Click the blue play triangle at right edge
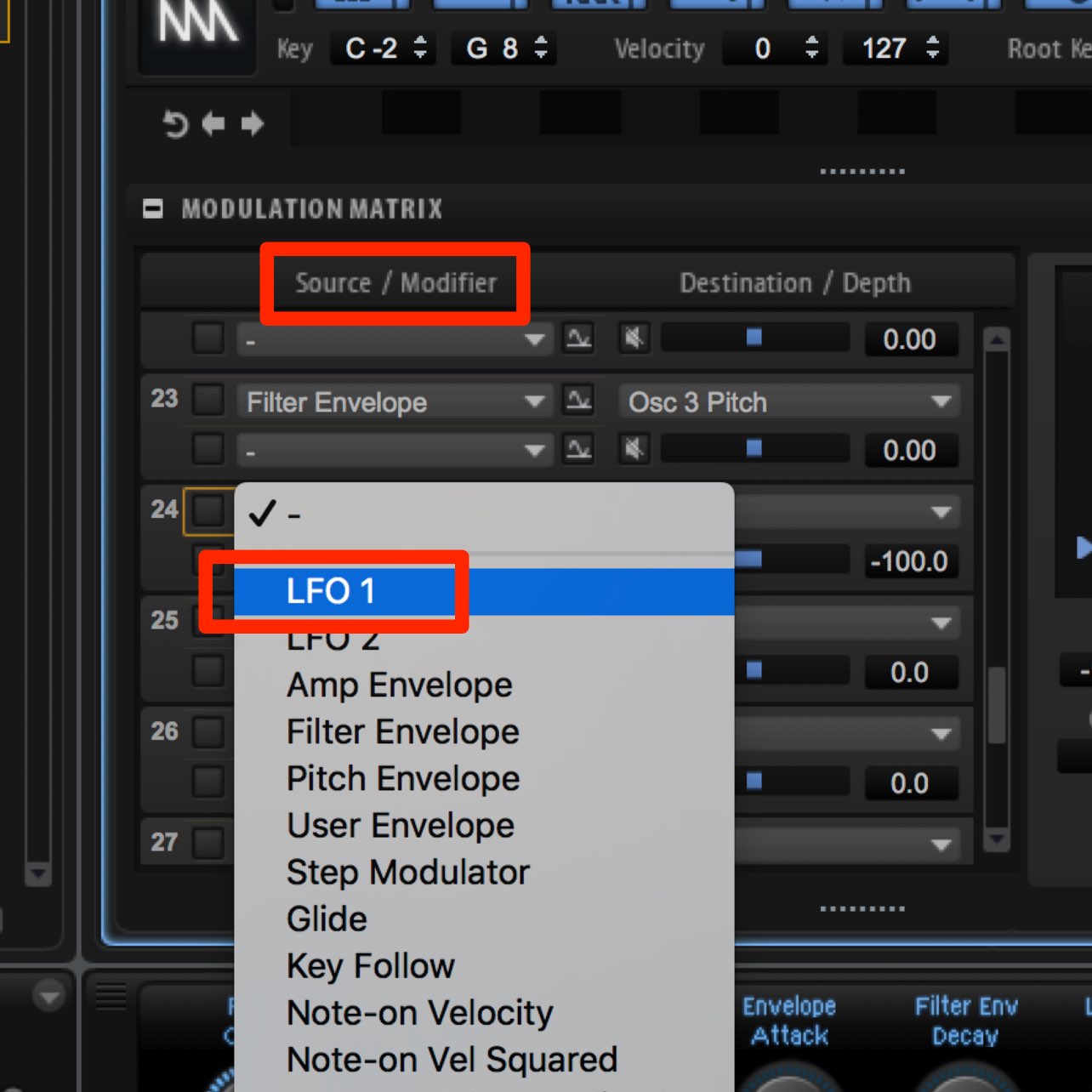The height and width of the screenshot is (1092, 1092). click(x=1083, y=548)
